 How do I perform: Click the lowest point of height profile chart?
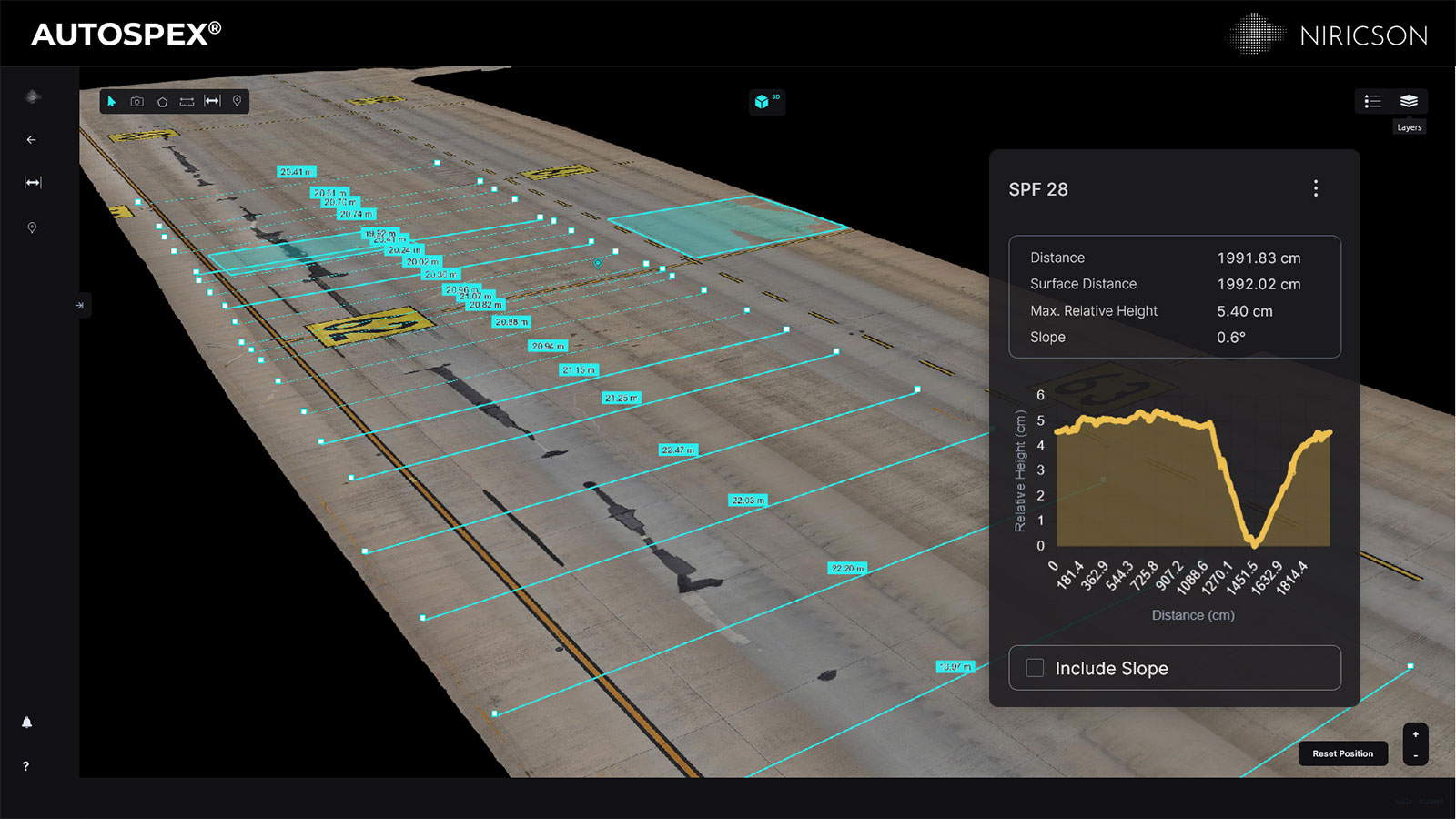click(x=1255, y=543)
